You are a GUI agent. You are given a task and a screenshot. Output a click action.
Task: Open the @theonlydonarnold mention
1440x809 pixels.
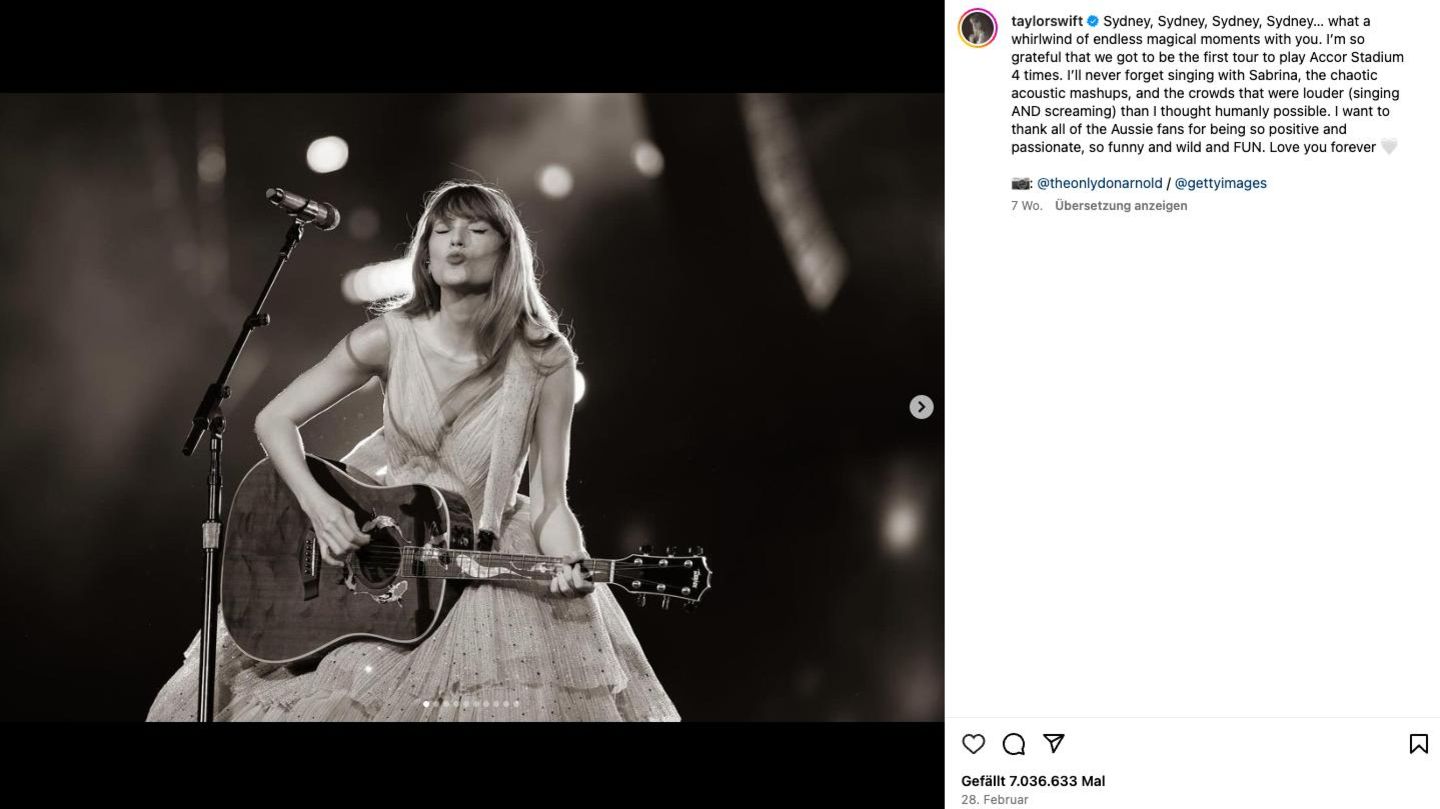click(1099, 183)
